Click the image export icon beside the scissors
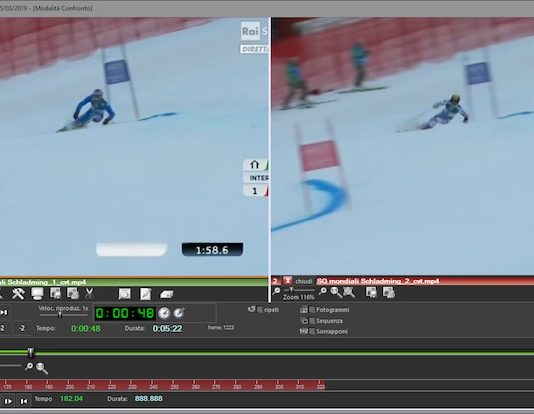Screen dimensions: 534x414 (73, 293)
